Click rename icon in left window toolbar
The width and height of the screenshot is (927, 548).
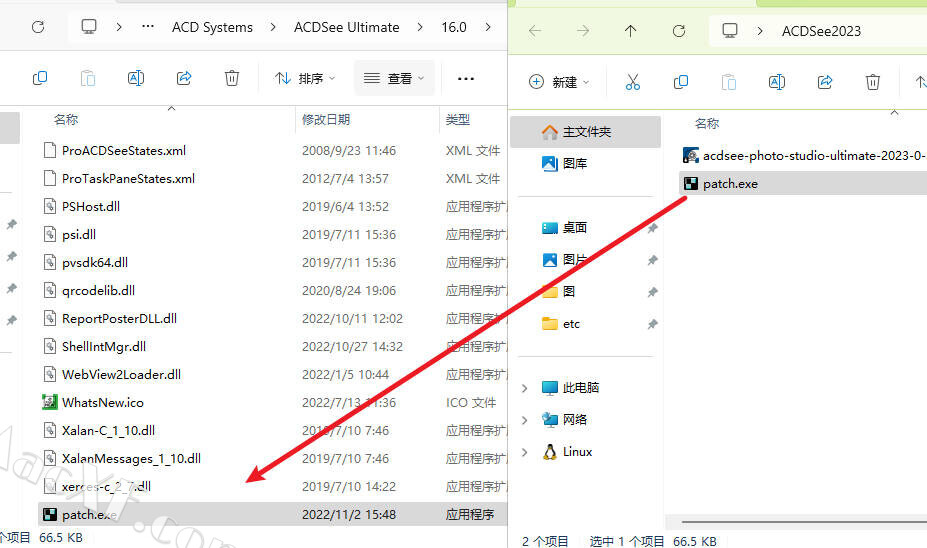click(x=136, y=78)
